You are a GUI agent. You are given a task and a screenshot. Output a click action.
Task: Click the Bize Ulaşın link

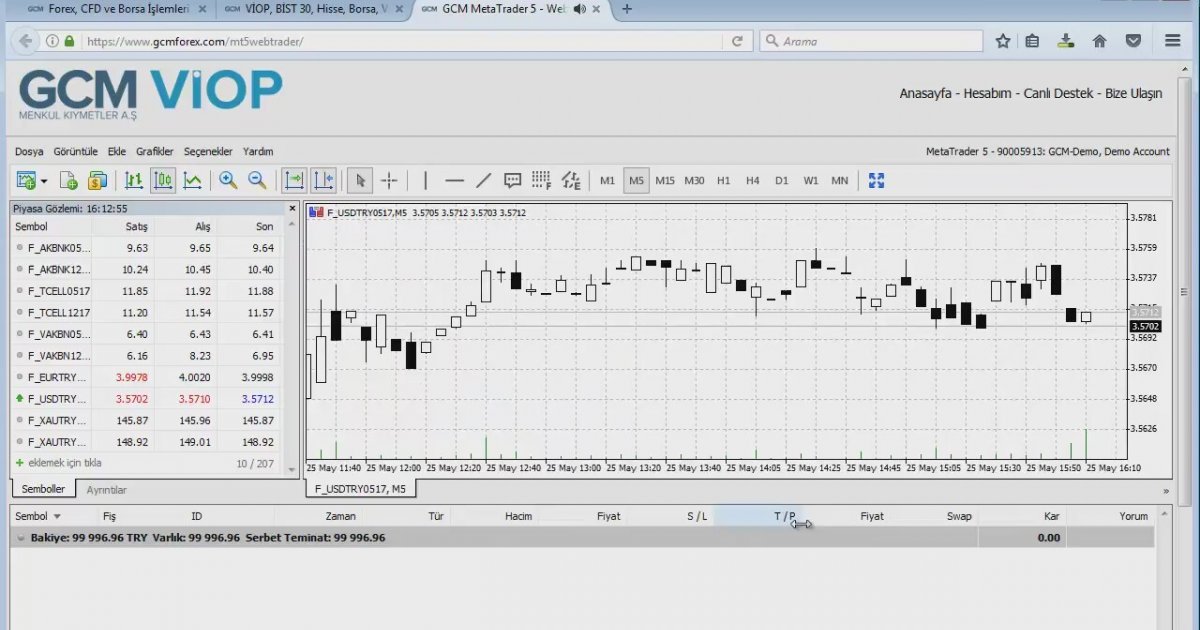click(x=1133, y=93)
